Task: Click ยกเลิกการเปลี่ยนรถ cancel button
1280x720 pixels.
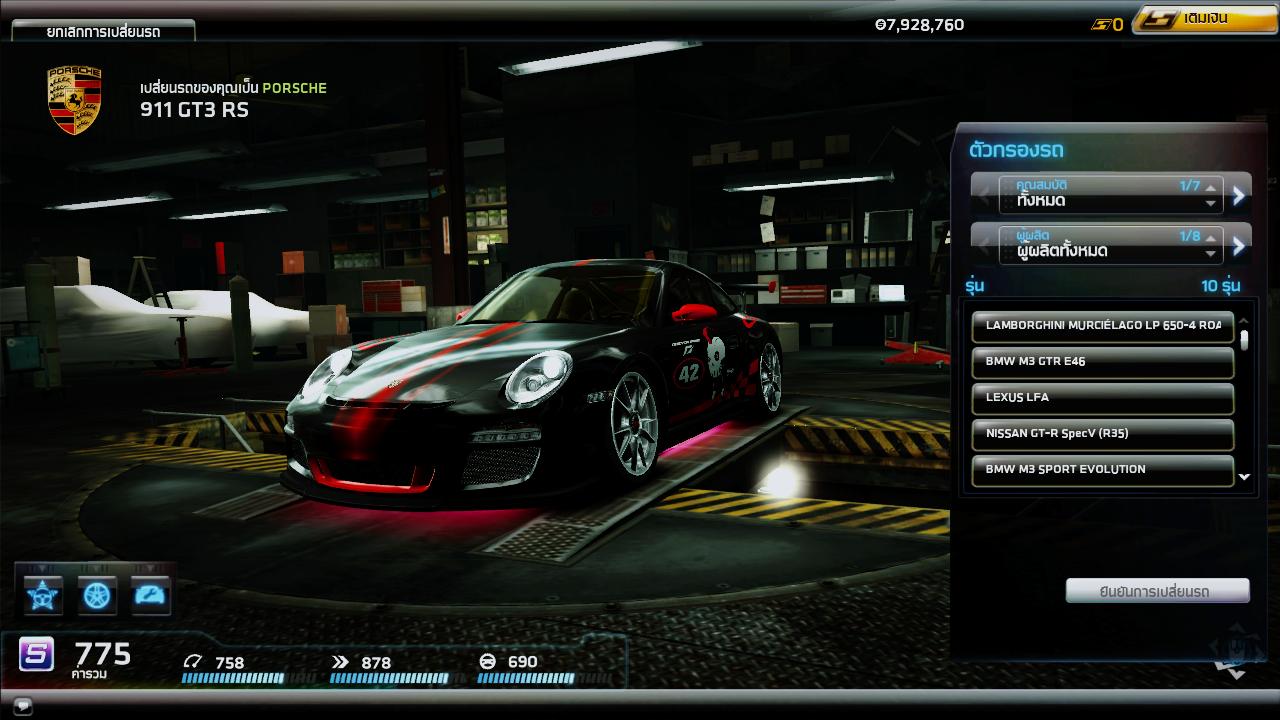Action: (103, 31)
